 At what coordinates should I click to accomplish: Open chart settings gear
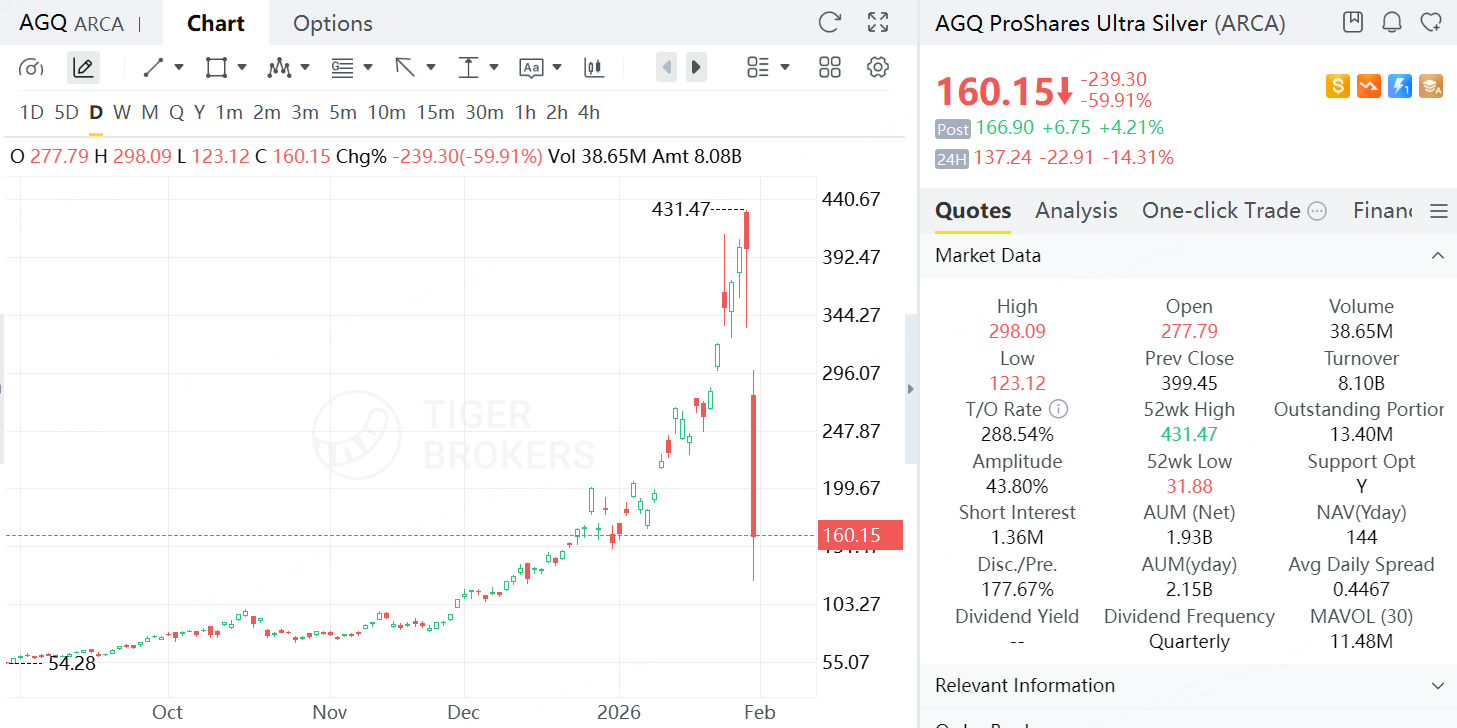point(878,68)
